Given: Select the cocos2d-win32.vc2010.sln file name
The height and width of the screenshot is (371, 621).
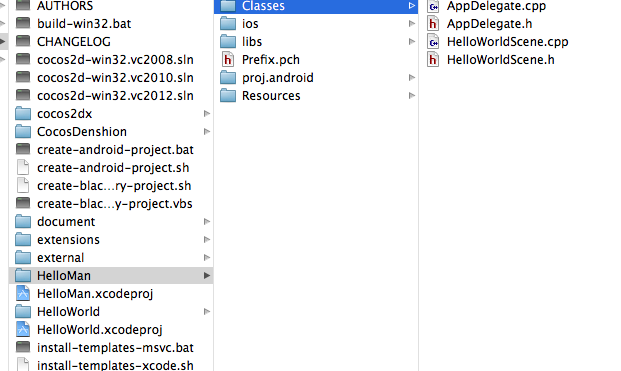Looking at the screenshot, I should (115, 78).
